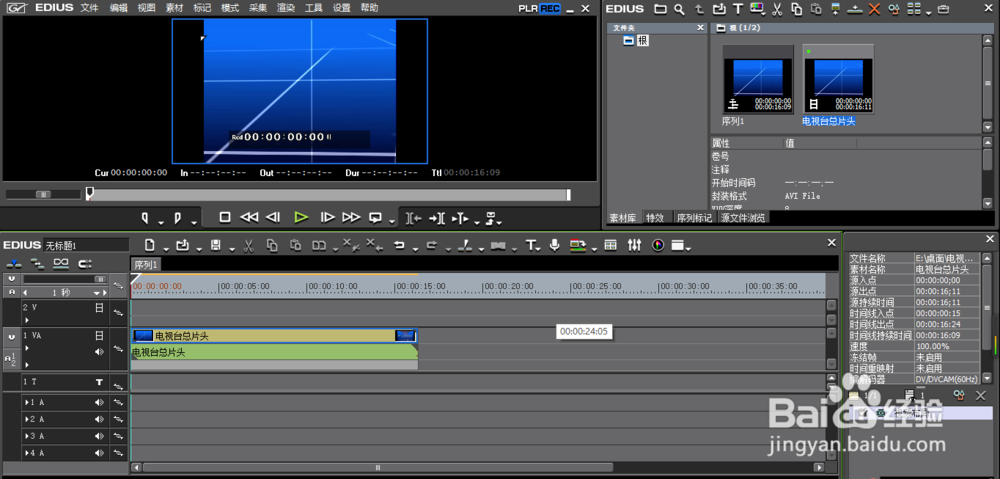Step back one frame
Image resolution: width=1000 pixels, height=479 pixels.
(273, 217)
